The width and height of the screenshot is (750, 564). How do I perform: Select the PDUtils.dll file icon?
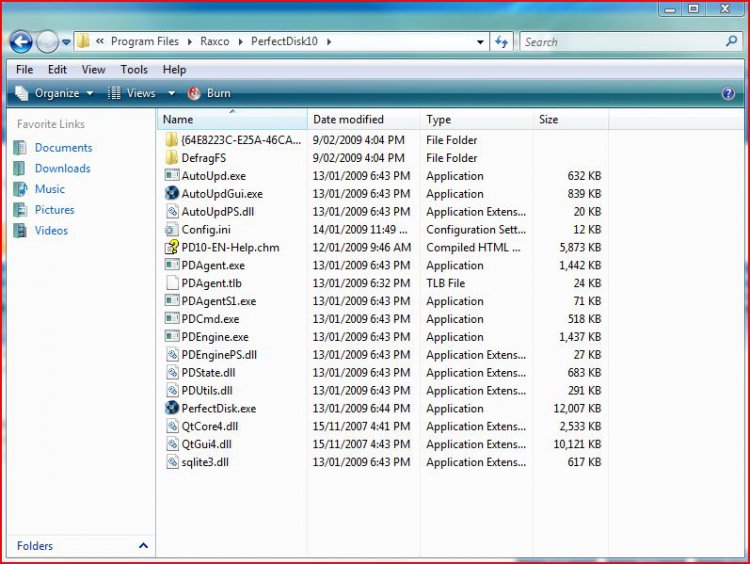click(x=172, y=390)
